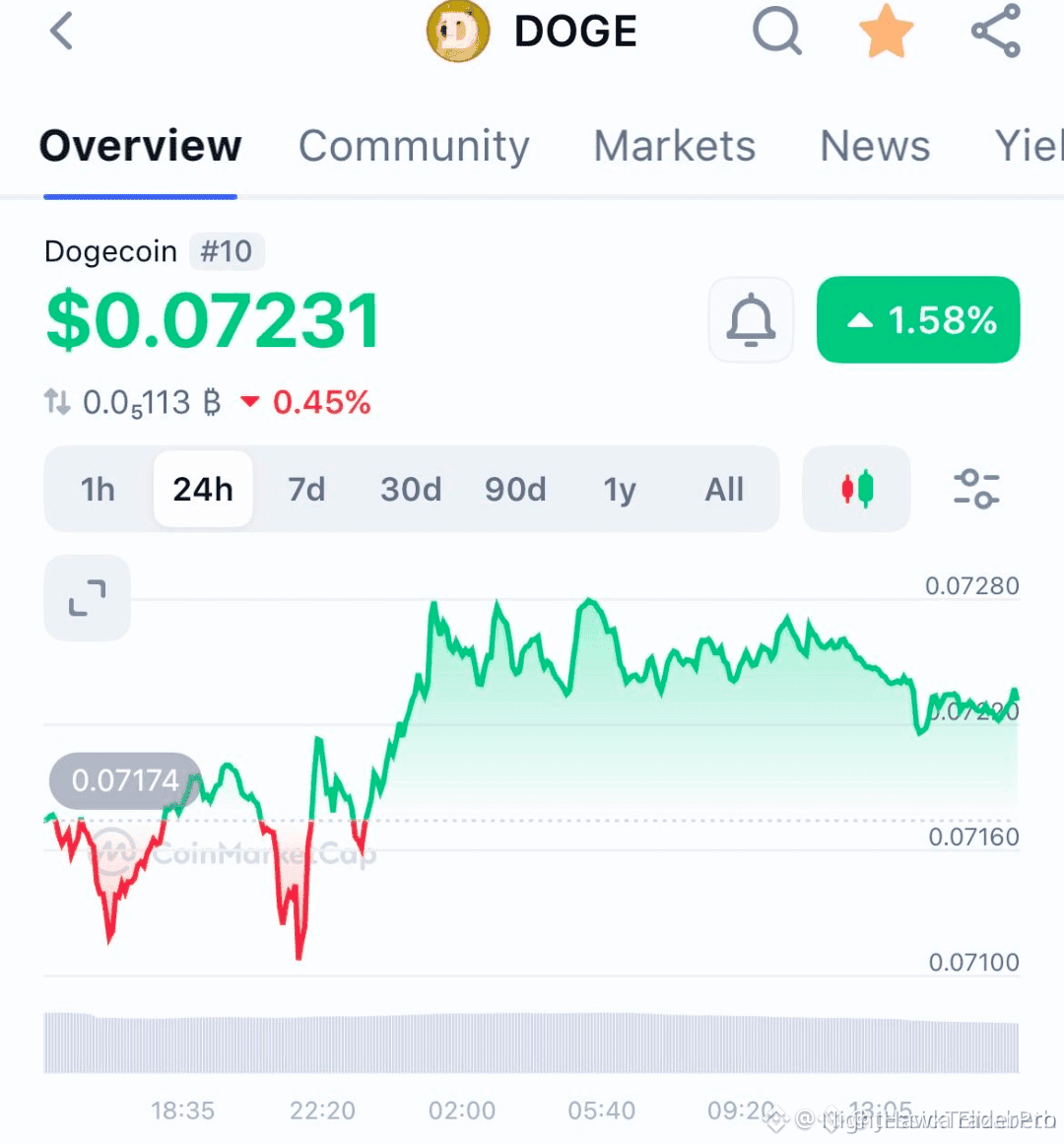The height and width of the screenshot is (1144, 1064).
Task: Tap the 18:35 time label
Action: tap(182, 1110)
